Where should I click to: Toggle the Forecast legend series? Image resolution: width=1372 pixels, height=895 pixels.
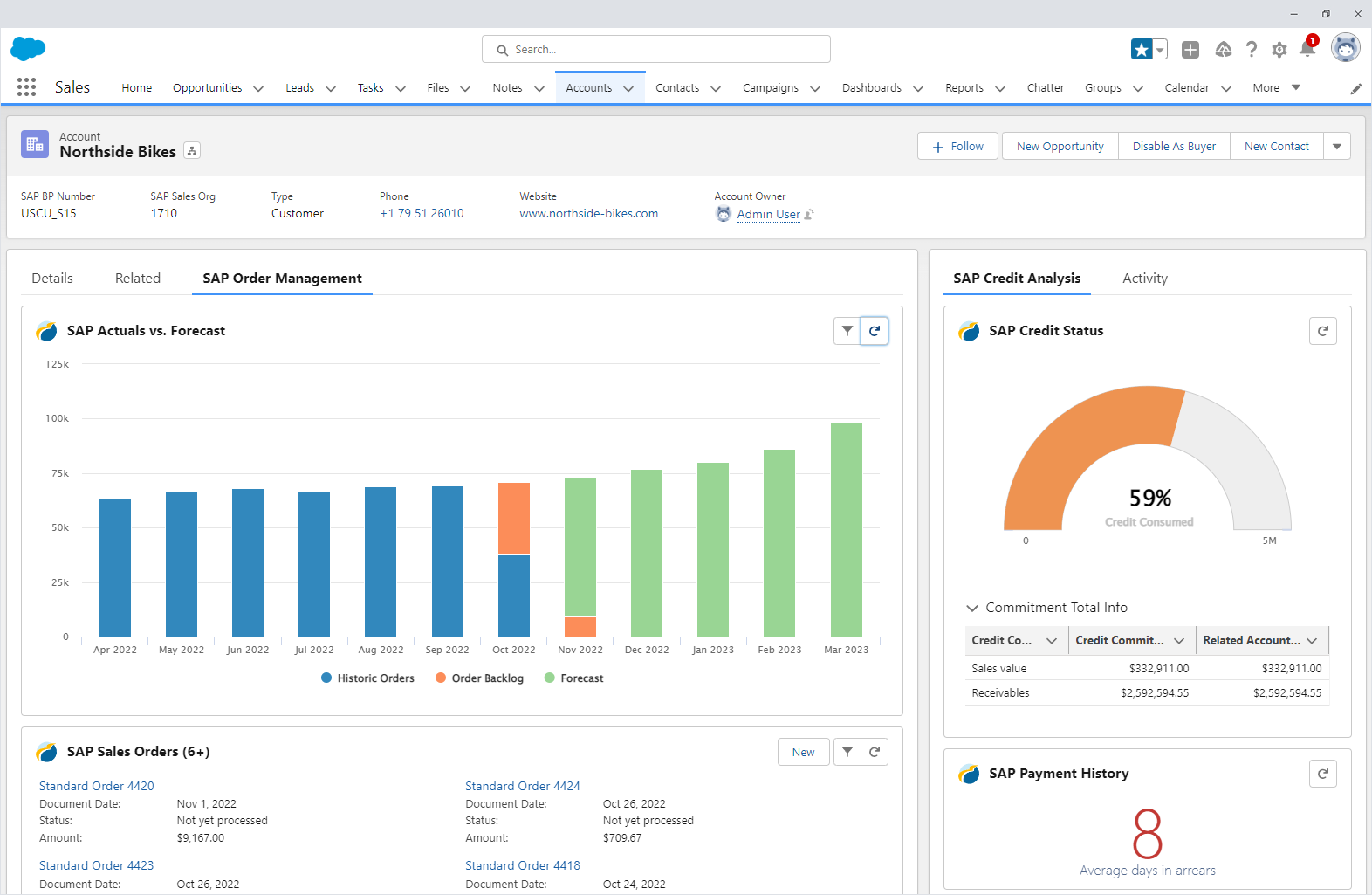(x=573, y=678)
